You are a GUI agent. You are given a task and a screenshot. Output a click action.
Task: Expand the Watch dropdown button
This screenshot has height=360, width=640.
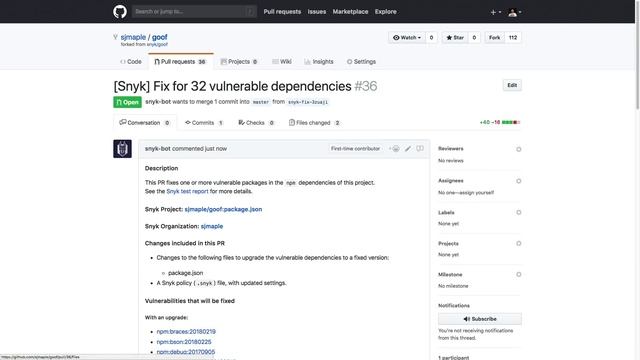[x=407, y=38]
